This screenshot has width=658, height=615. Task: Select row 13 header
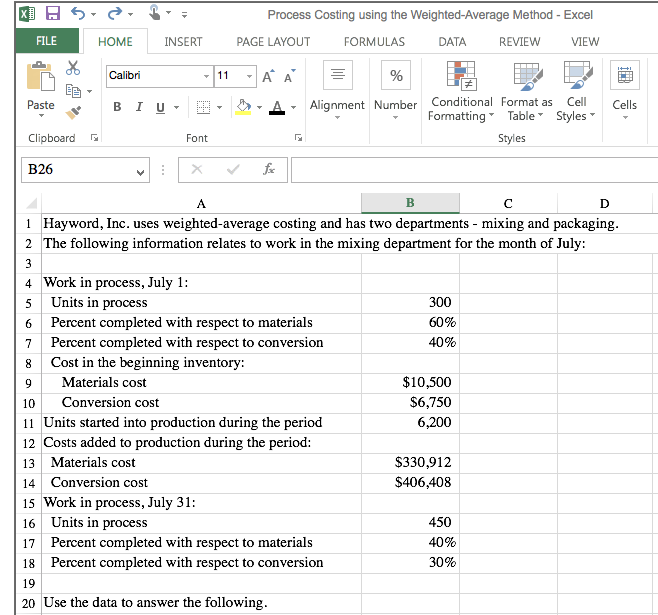[29, 463]
